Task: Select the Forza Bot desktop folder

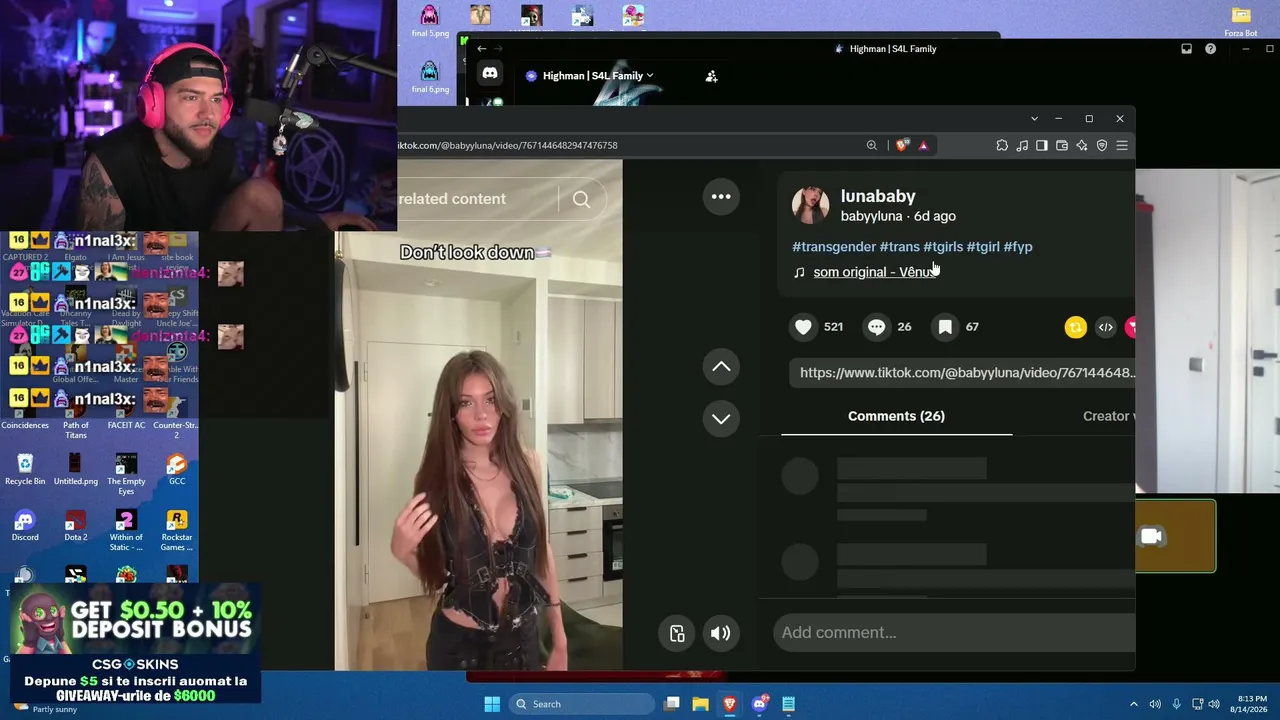Action: [1241, 21]
